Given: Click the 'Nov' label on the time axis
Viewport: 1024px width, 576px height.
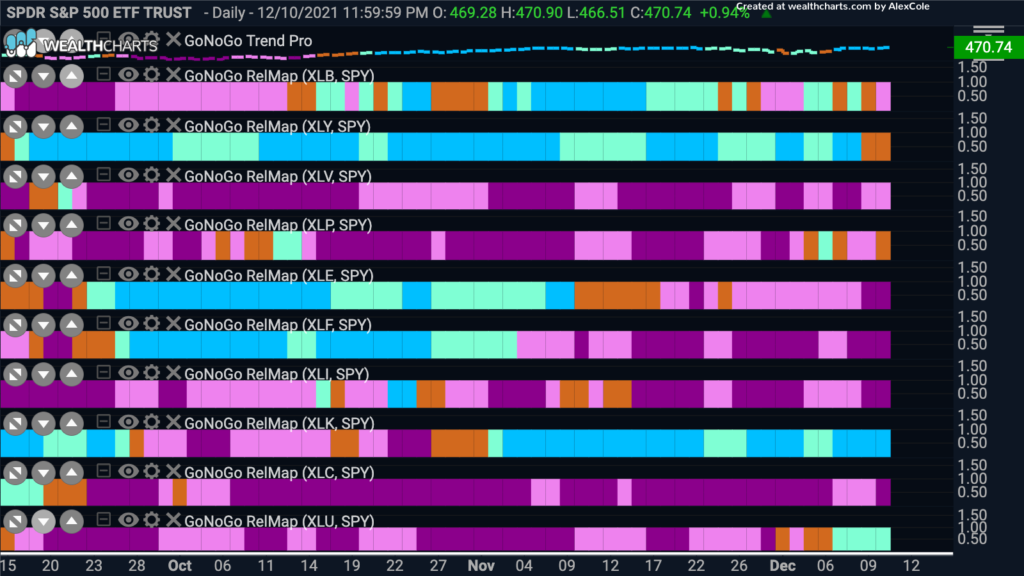Looking at the screenshot, I should point(481,566).
